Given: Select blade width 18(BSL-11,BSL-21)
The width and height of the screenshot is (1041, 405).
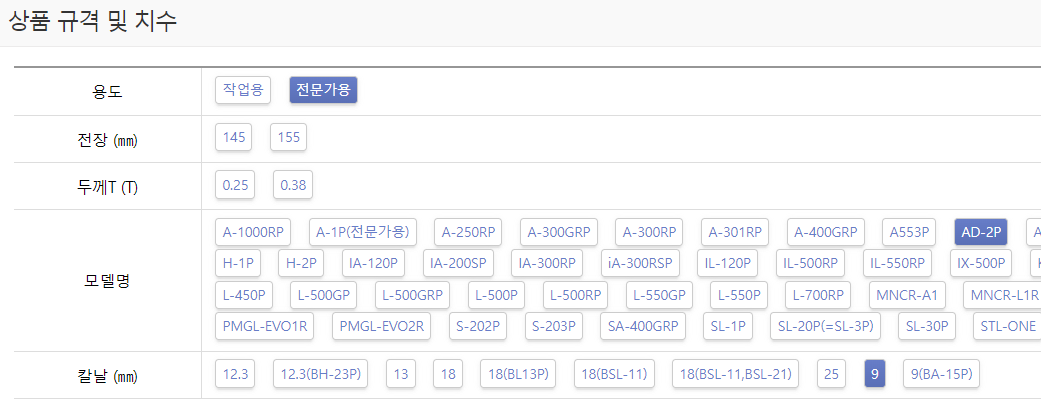Looking at the screenshot, I should (x=736, y=374).
